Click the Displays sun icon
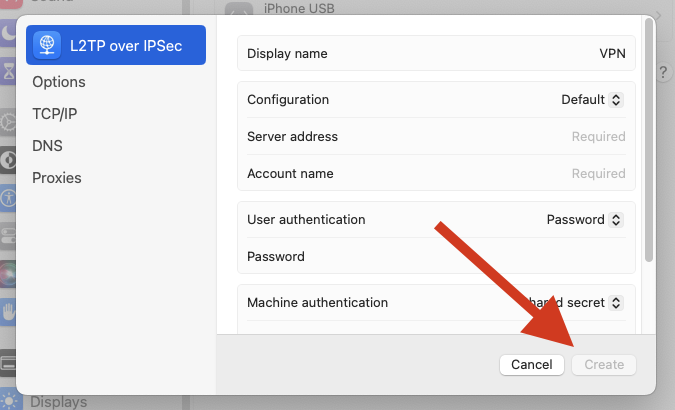Image resolution: width=675 pixels, height=410 pixels. (10, 401)
